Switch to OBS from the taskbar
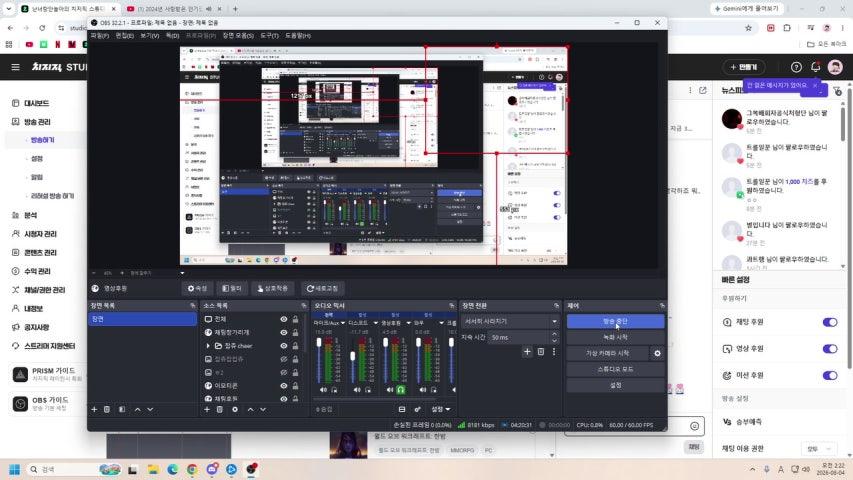The height and width of the screenshot is (480, 853). pyautogui.click(x=251, y=469)
